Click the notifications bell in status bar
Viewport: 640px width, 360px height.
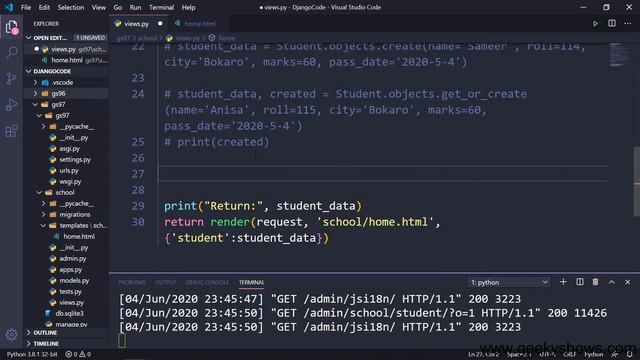[x=629, y=354]
